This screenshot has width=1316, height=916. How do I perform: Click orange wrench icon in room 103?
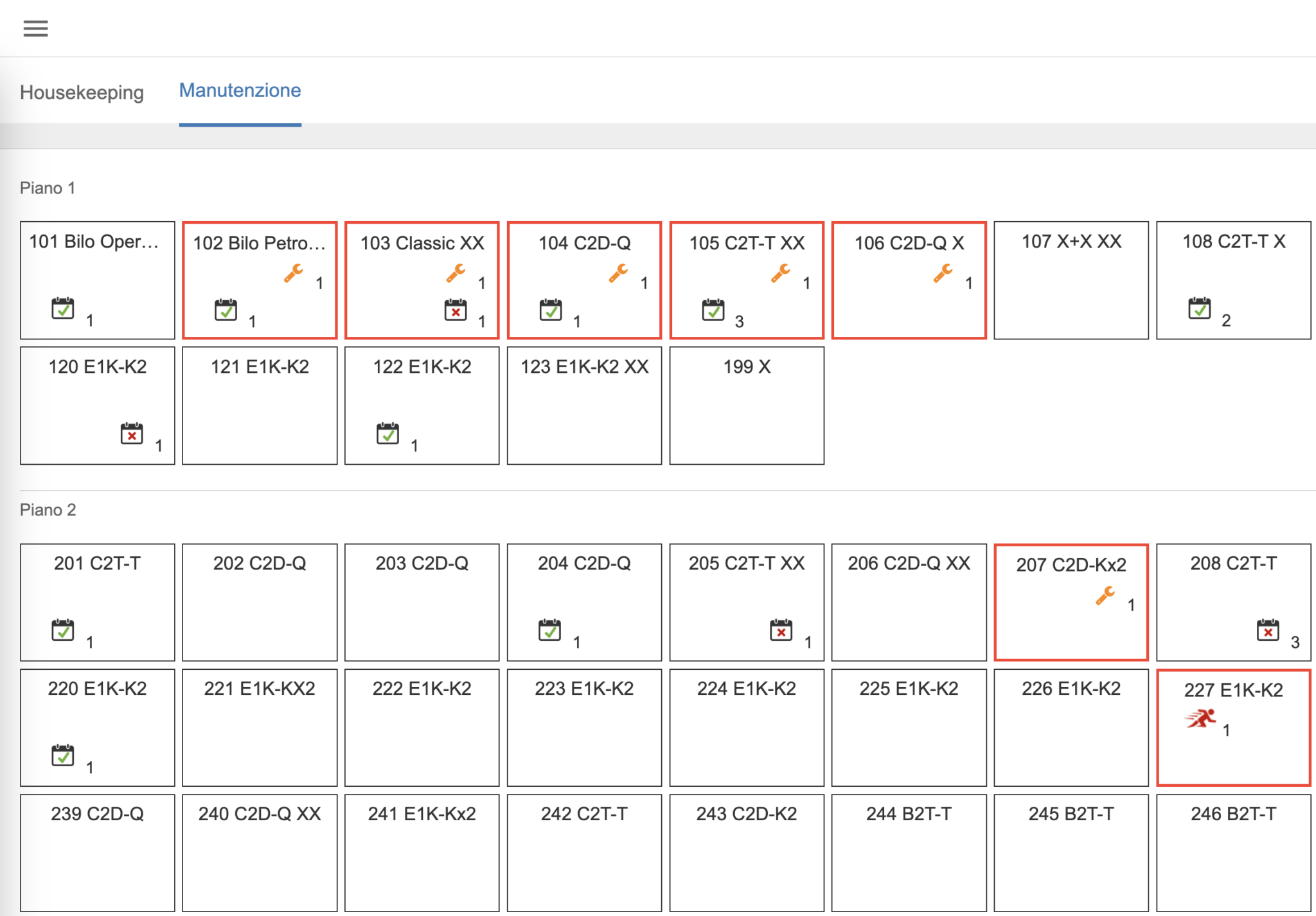(456, 273)
